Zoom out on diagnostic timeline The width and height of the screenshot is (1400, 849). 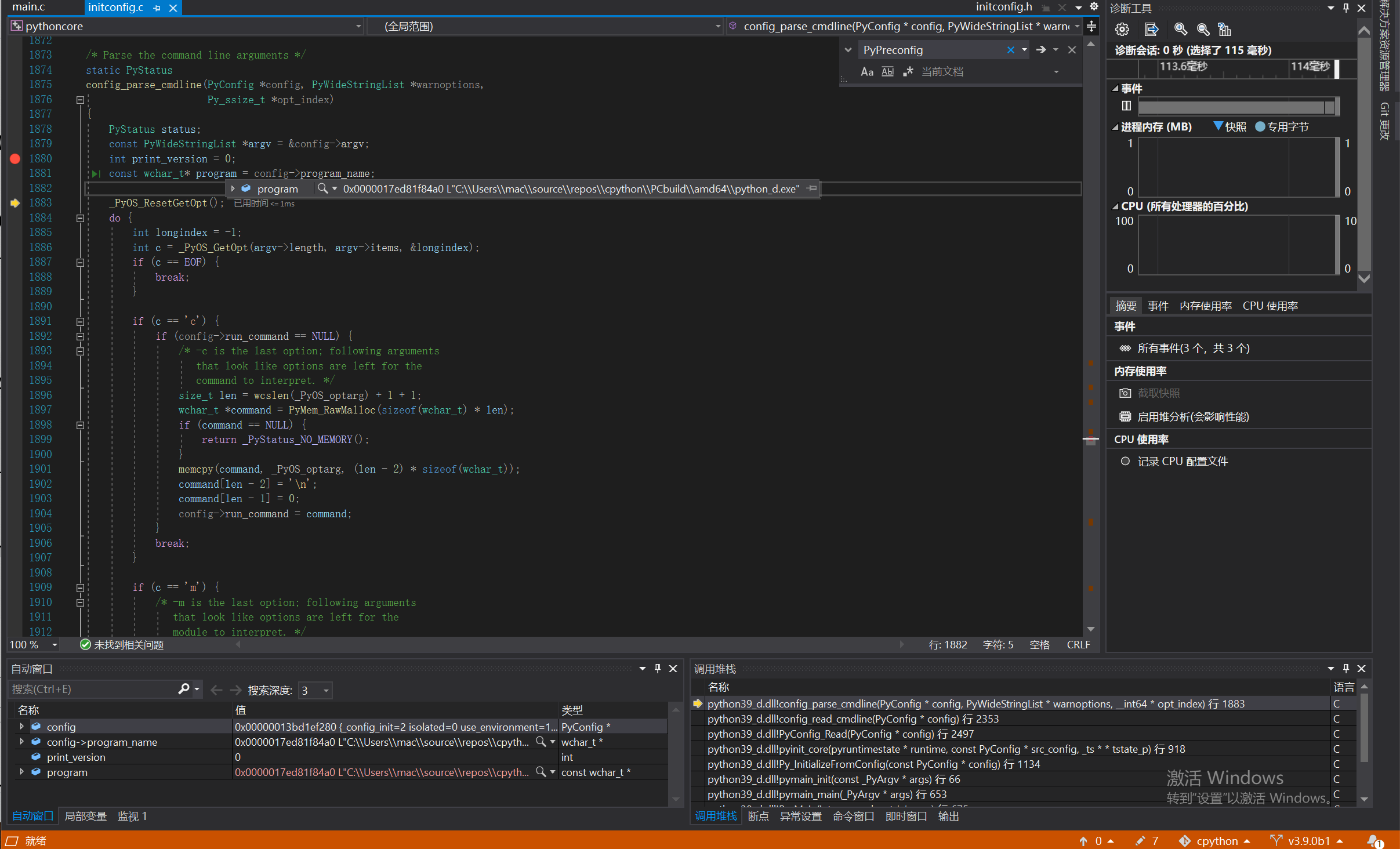coord(1203,30)
